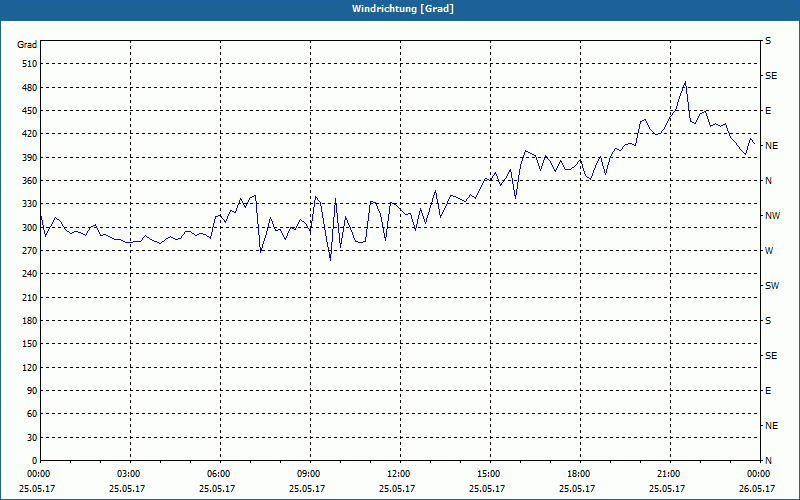Image resolution: width=800 pixels, height=500 pixels.
Task: Select the 12:00 time axis label
Action: pyautogui.click(x=399, y=474)
